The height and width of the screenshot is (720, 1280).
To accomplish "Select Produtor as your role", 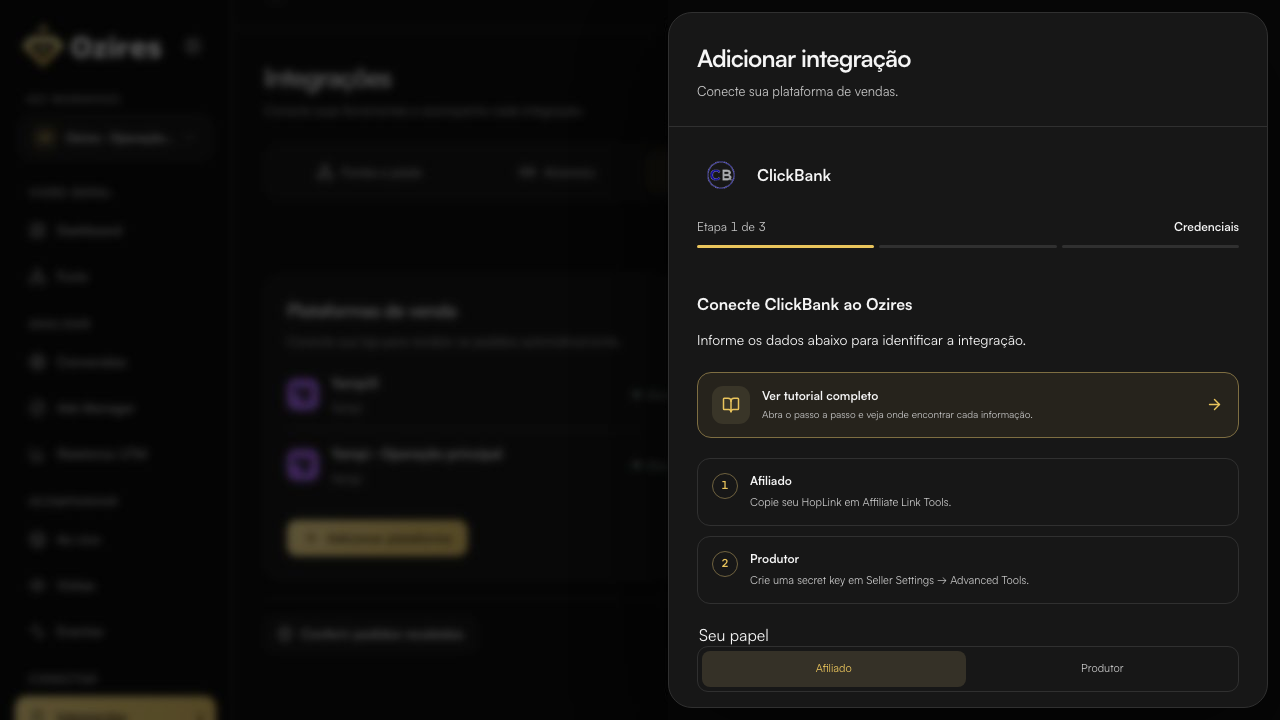I will [x=1102, y=668].
